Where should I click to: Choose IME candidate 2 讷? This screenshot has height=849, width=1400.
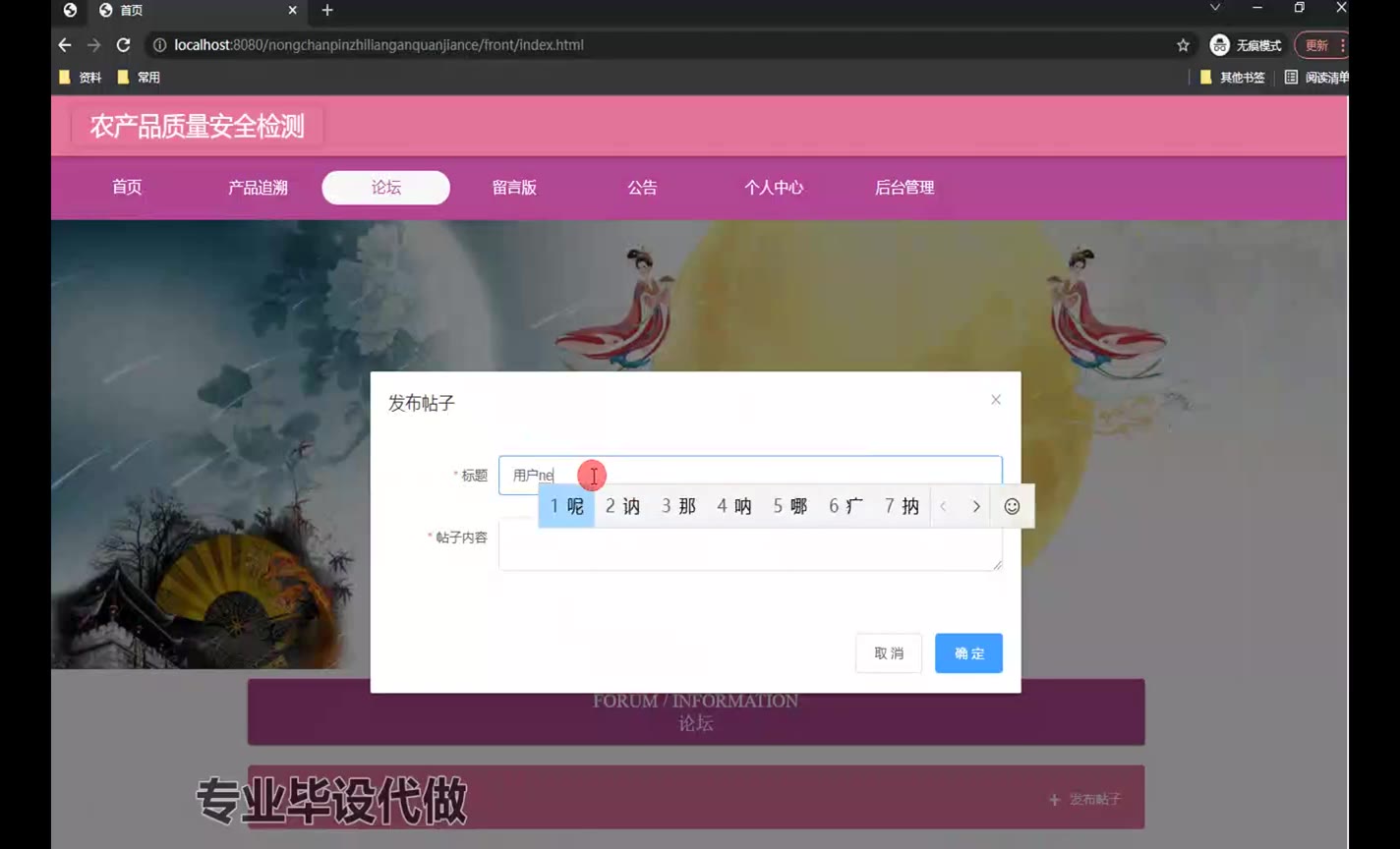click(622, 506)
